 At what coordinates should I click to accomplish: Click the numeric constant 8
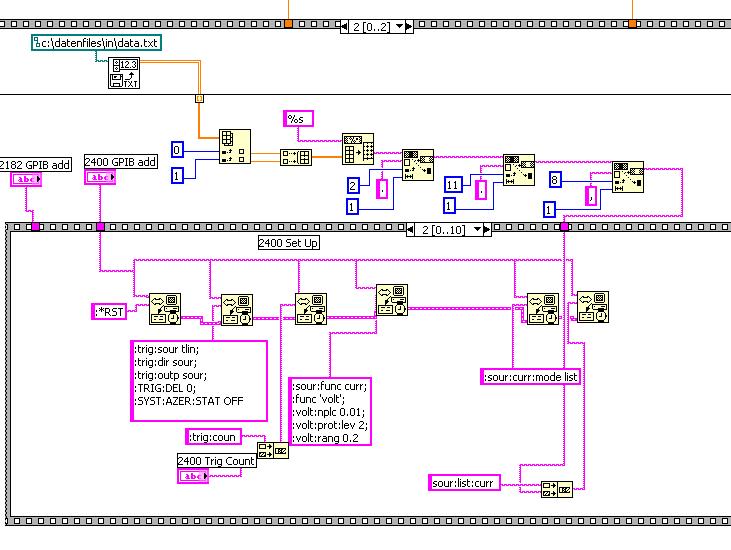tap(554, 179)
